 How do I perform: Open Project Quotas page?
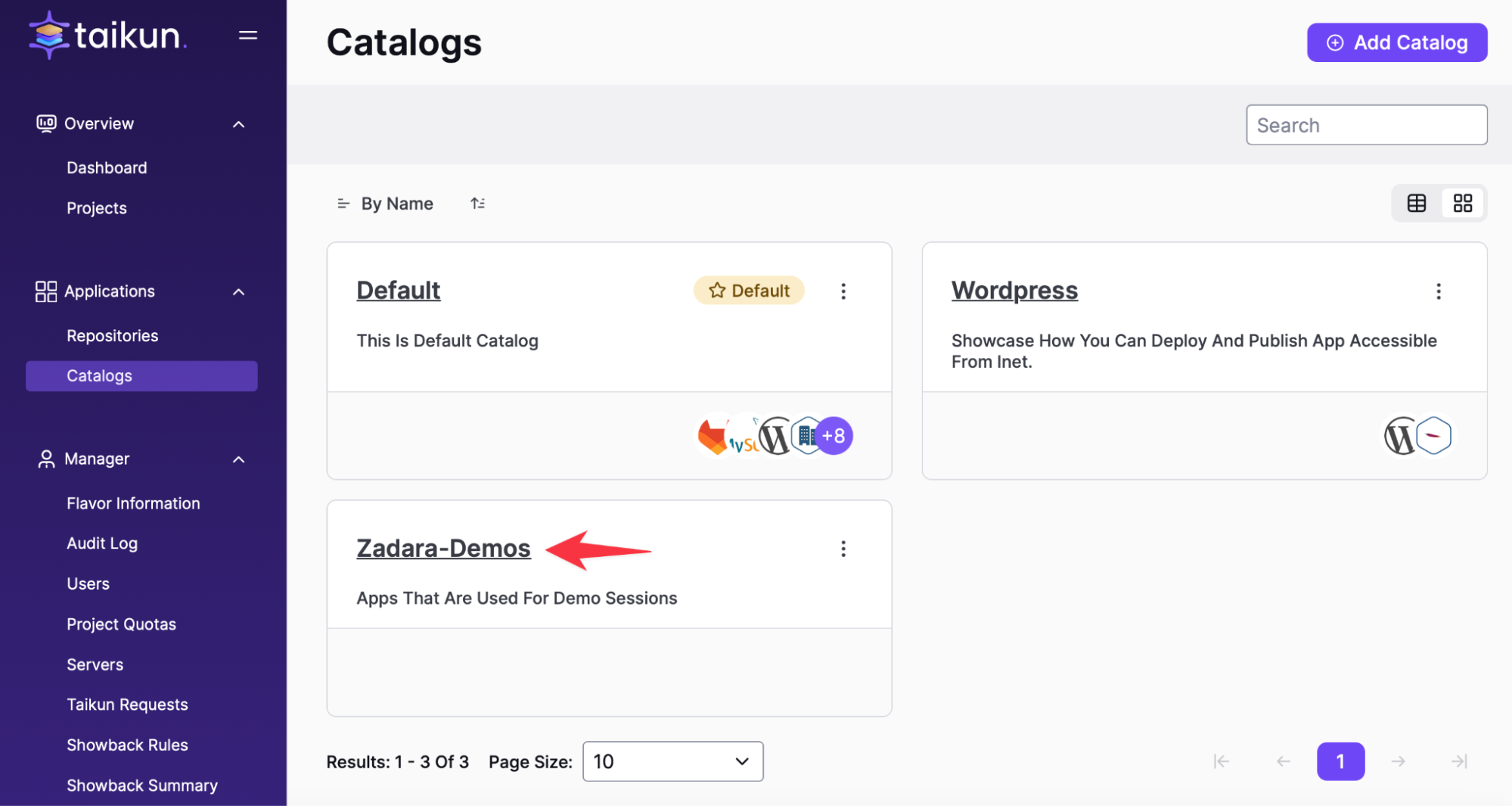(121, 624)
